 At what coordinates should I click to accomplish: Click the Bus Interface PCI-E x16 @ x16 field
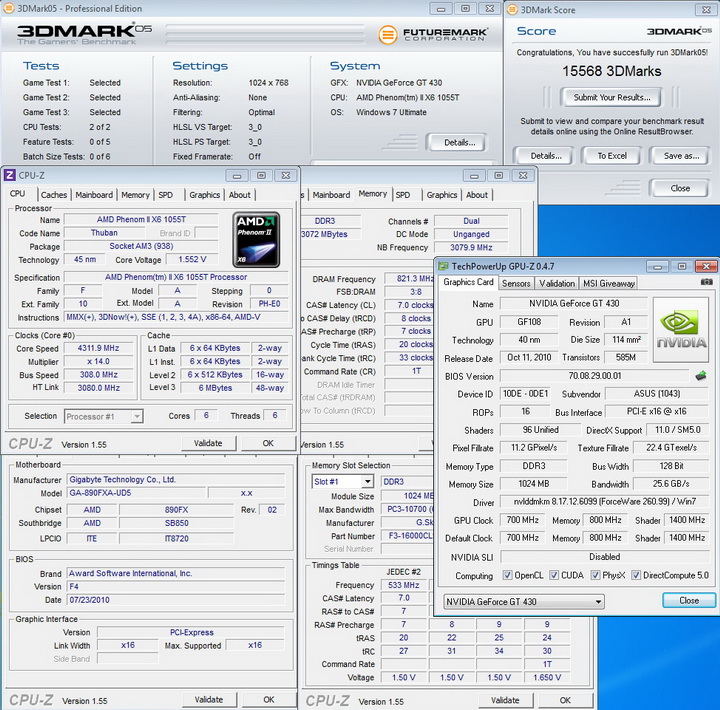point(657,411)
